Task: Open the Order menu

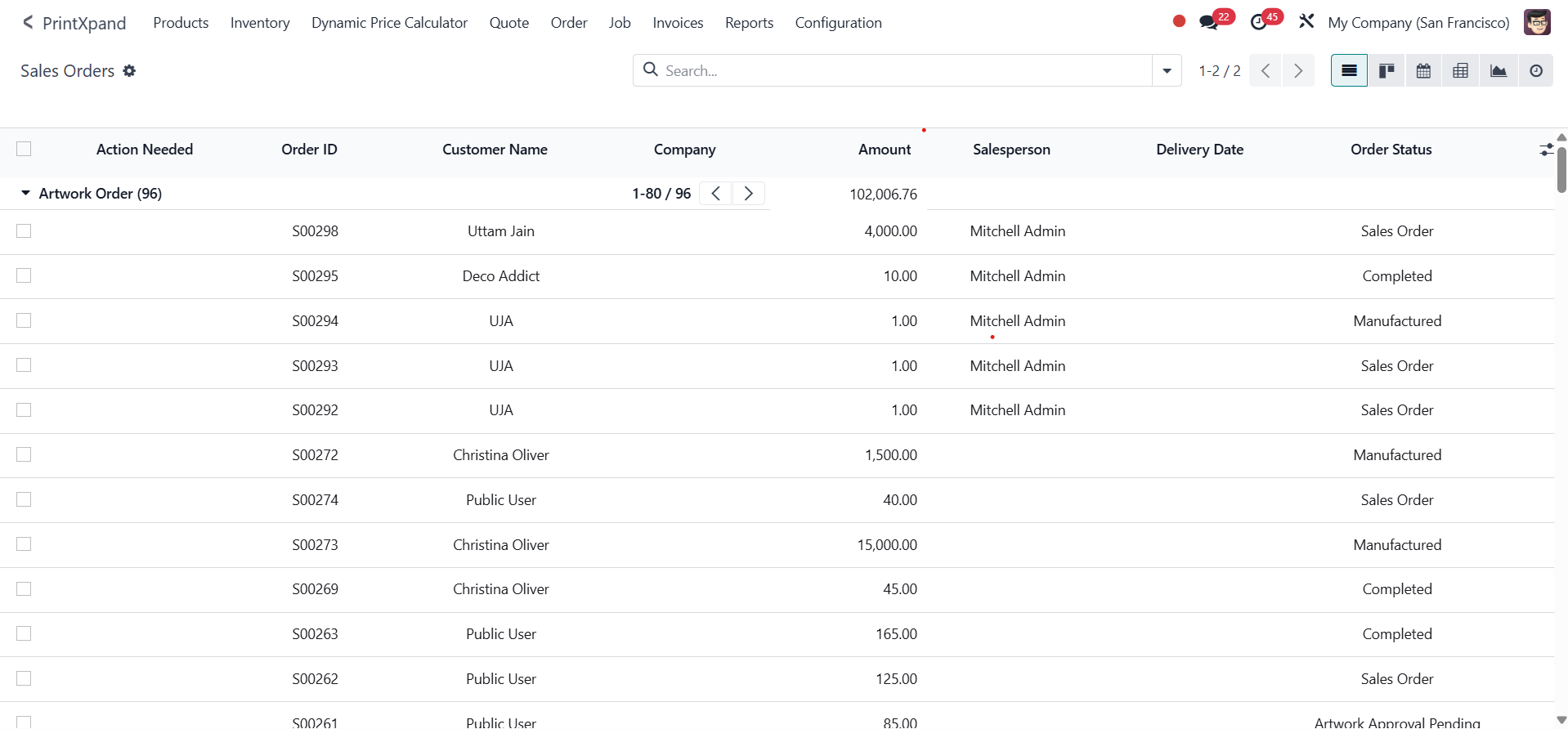Action: click(569, 23)
